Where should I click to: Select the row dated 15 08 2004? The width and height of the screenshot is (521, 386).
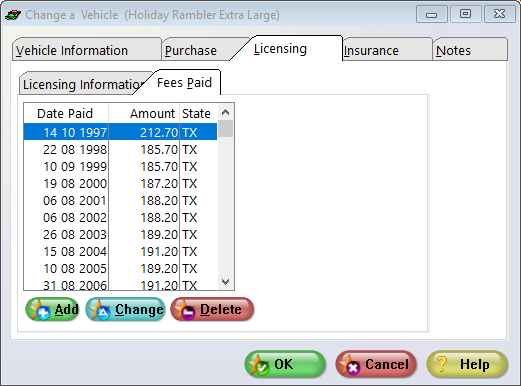tap(120, 251)
